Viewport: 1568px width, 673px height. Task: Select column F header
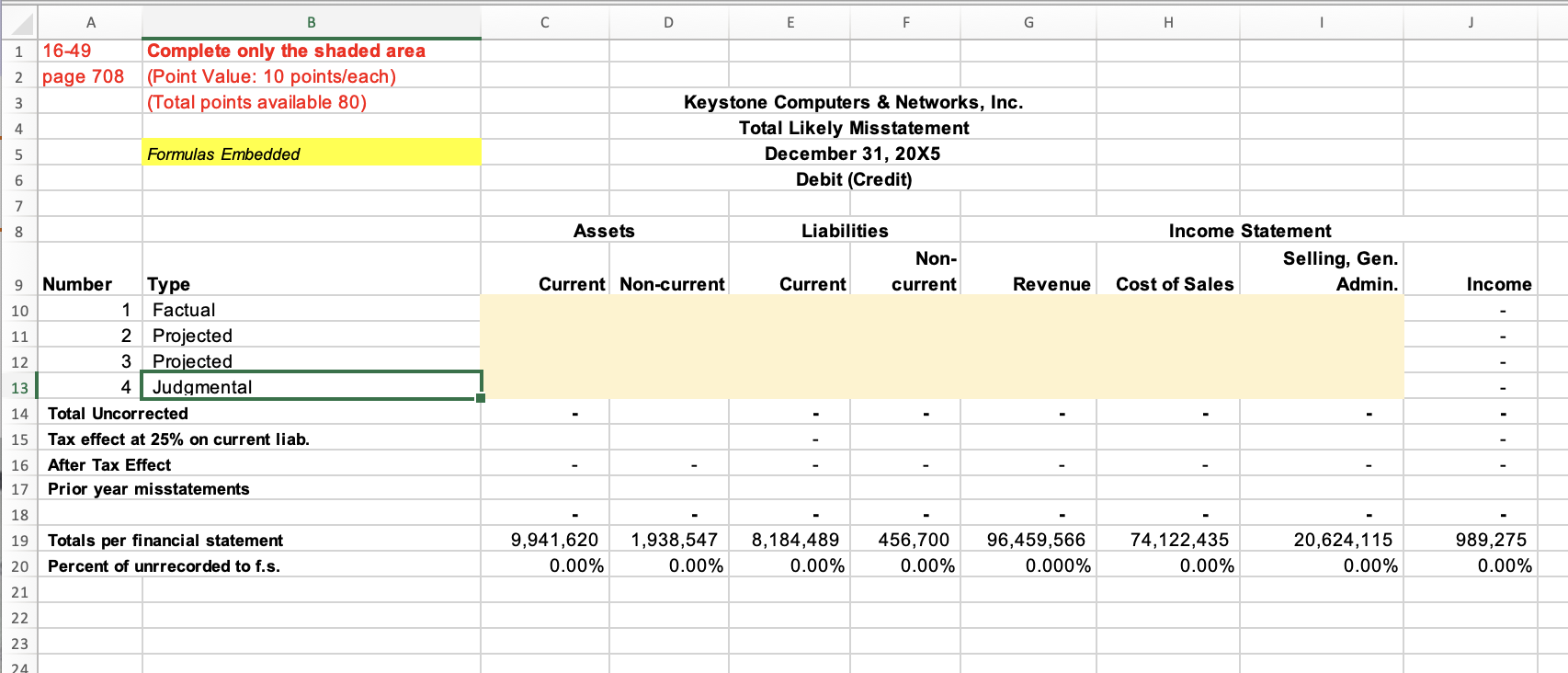point(905,22)
